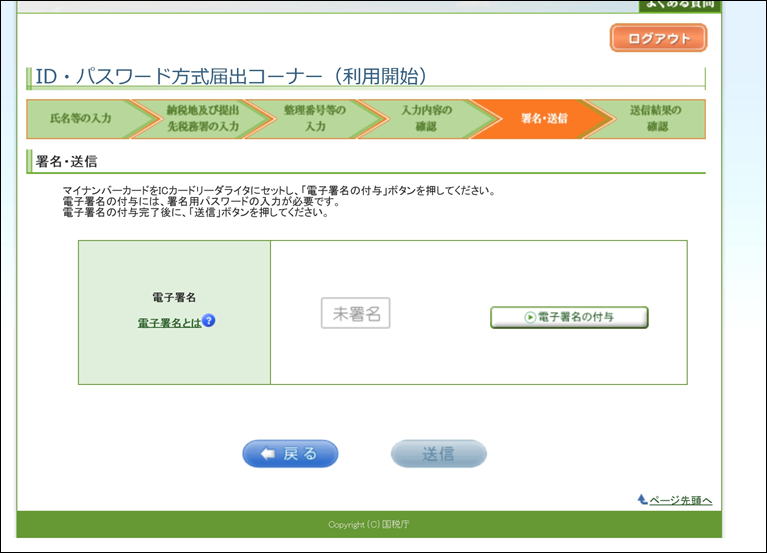
Task: Click the 未署名 status box
Action: 356,313
